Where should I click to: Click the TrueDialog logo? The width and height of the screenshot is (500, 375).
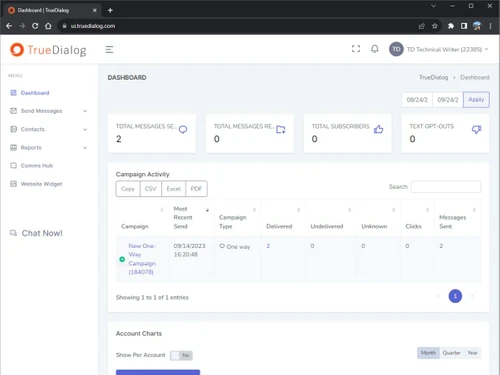[x=48, y=50]
